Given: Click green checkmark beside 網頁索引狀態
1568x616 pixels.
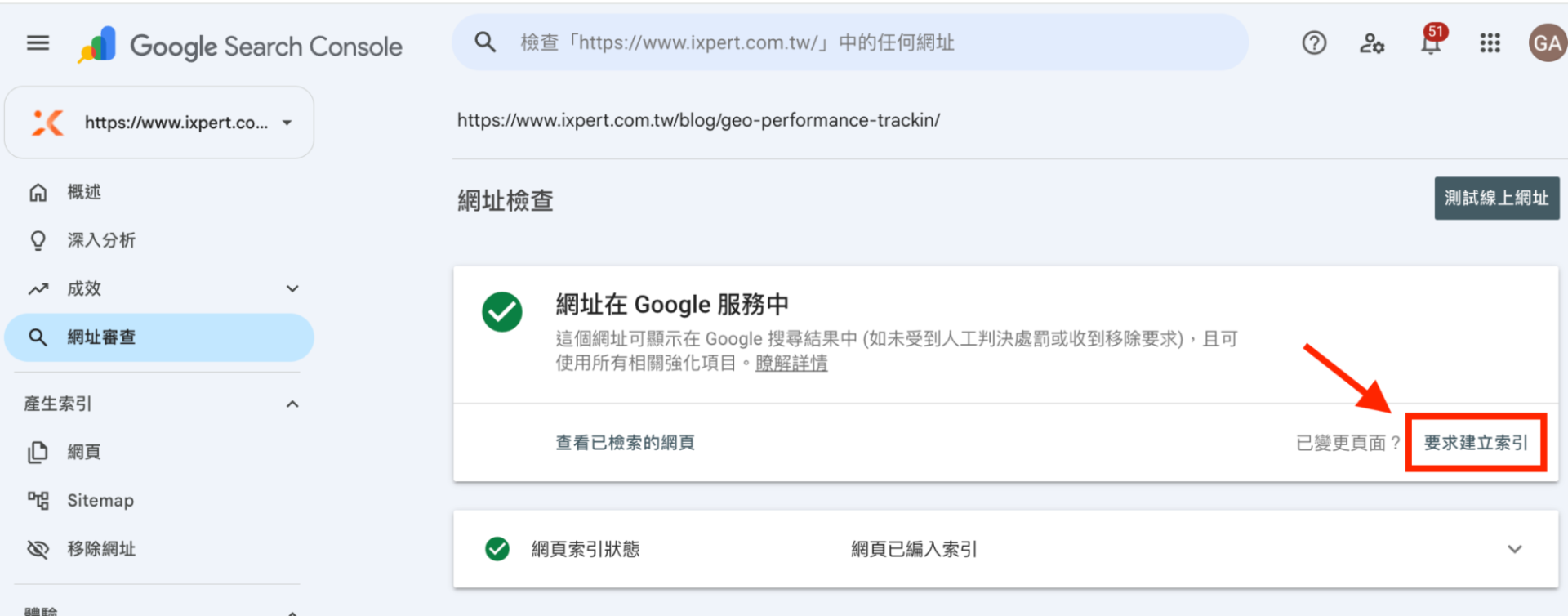Looking at the screenshot, I should [x=497, y=549].
